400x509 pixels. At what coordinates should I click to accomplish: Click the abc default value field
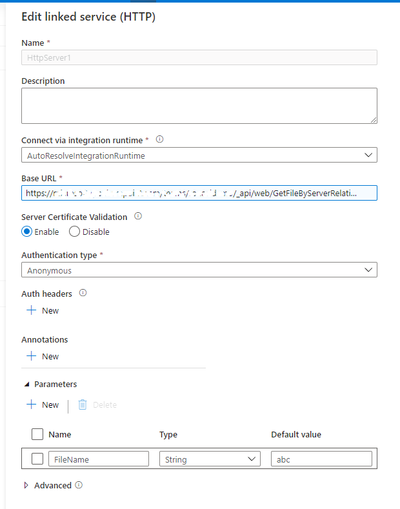[x=321, y=459]
